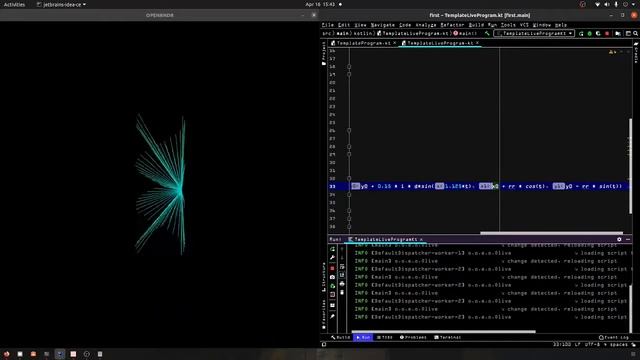This screenshot has width=640, height=360.
Task: Toggle tool window bars at bottom-left corner
Action: pos(324,344)
